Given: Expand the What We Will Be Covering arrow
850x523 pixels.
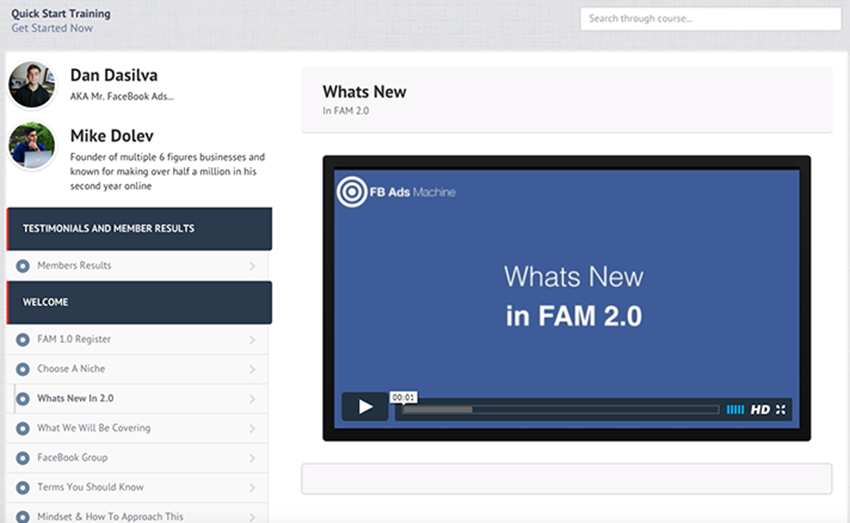Looking at the screenshot, I should pyautogui.click(x=252, y=429).
